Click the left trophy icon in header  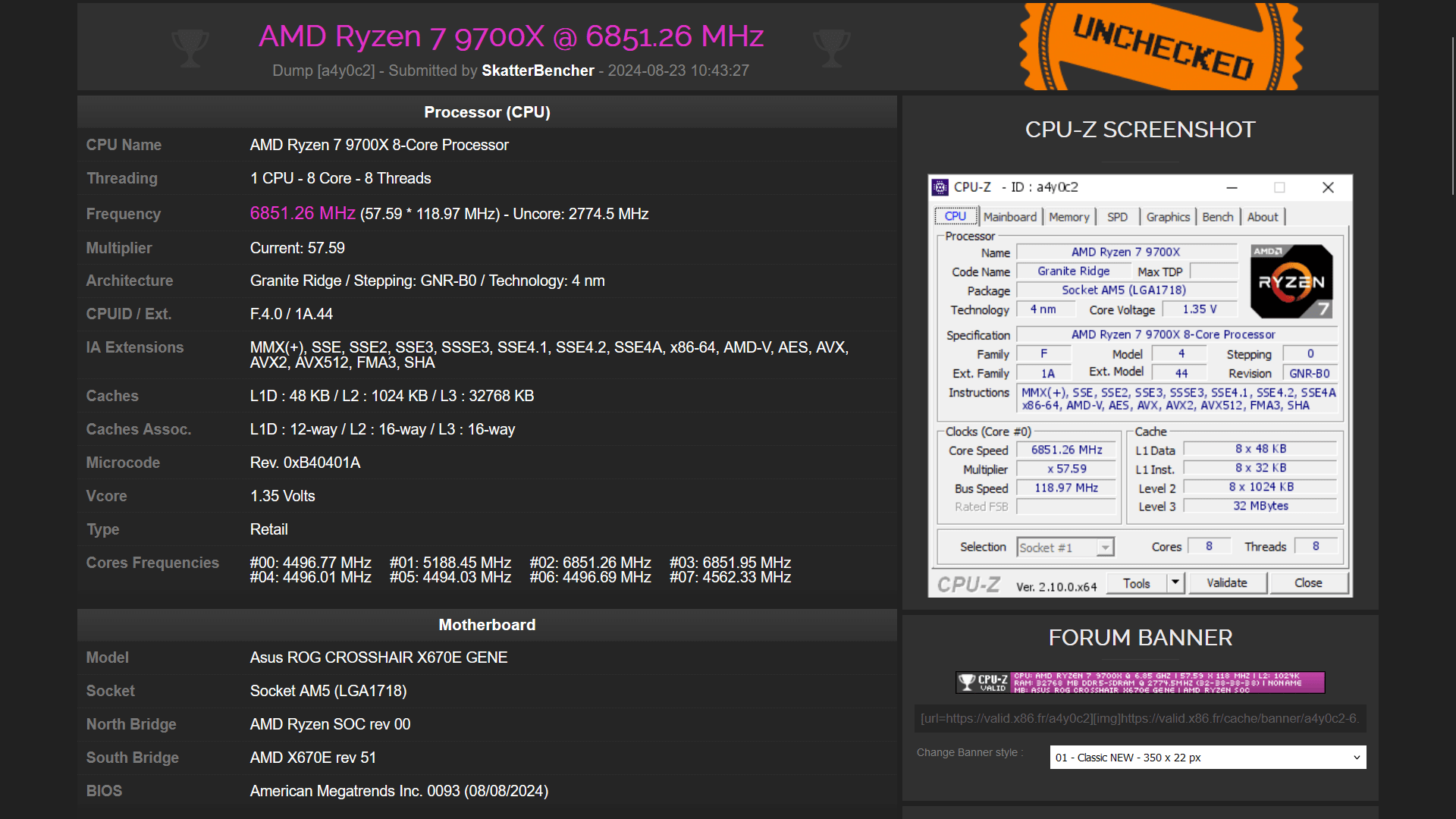(x=190, y=48)
